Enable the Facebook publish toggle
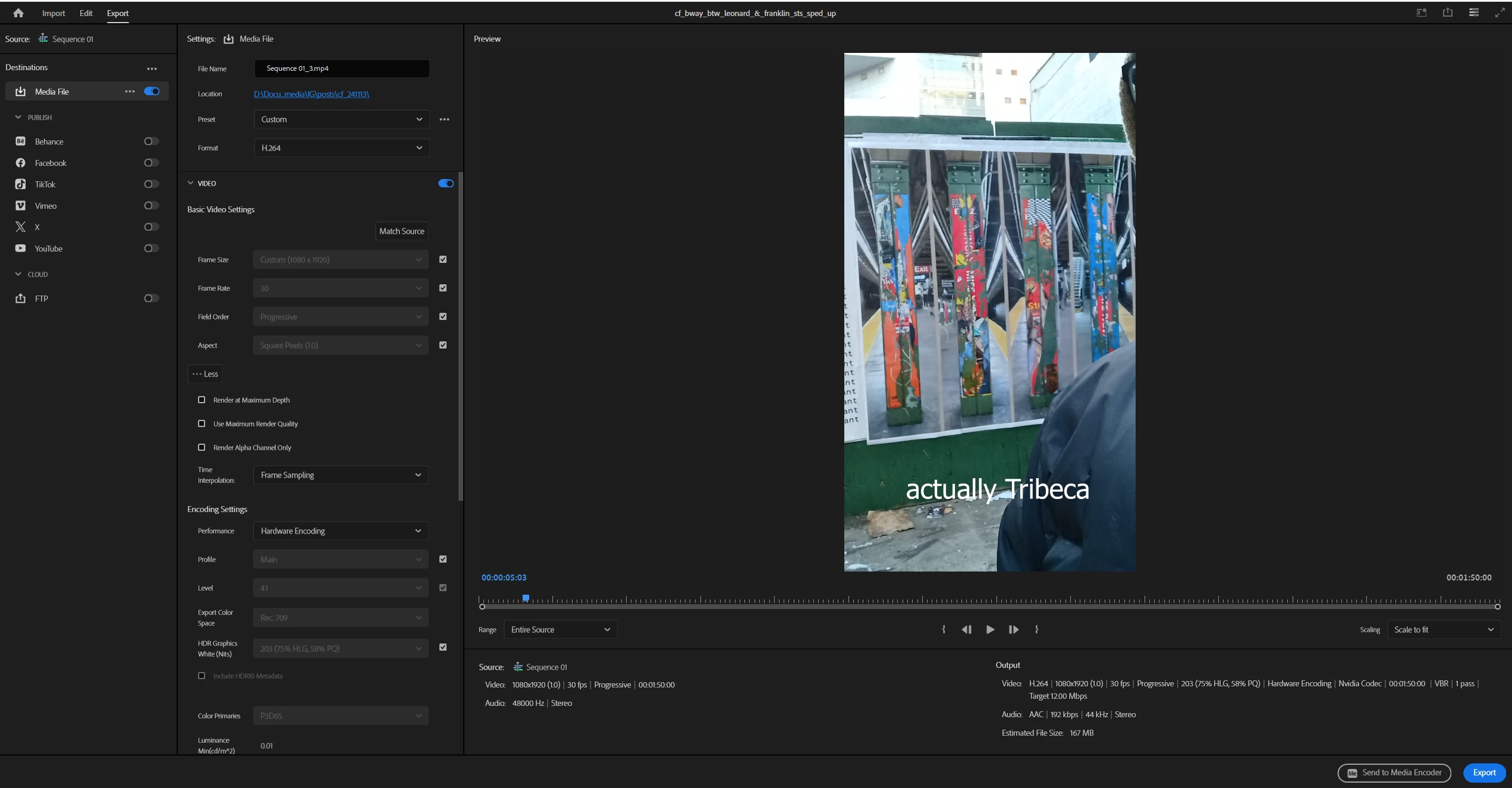Viewport: 1512px width, 788px height. tap(152, 162)
